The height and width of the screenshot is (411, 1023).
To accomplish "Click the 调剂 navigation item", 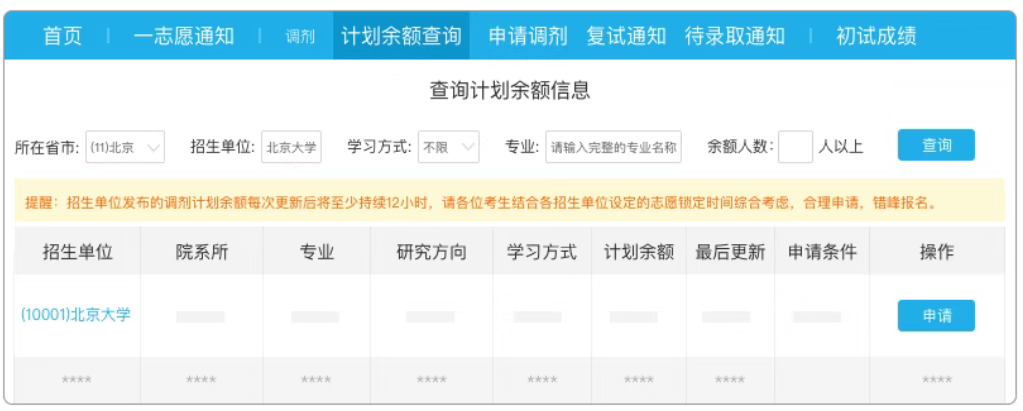I will (x=300, y=37).
